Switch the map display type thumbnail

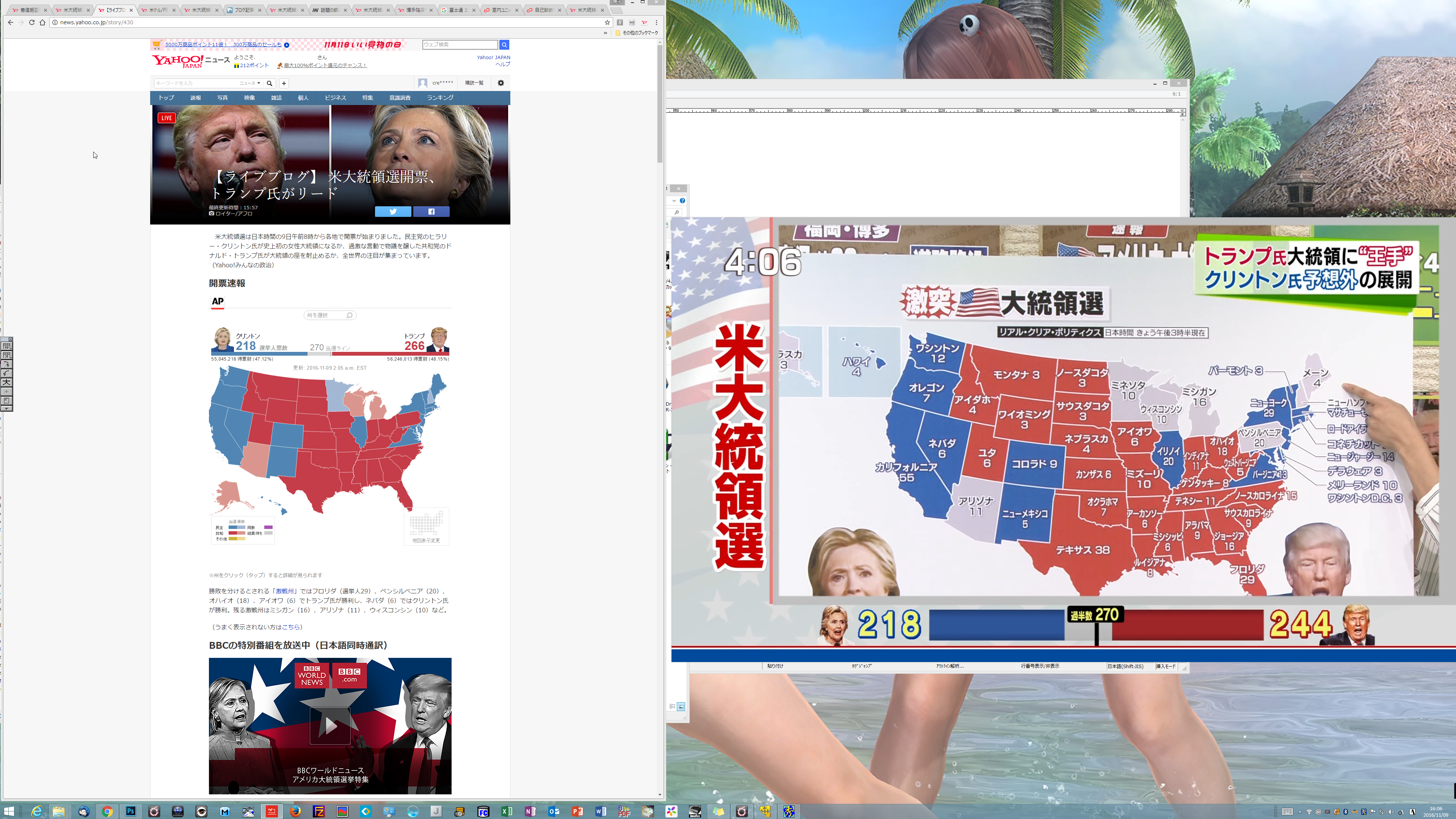pos(426,526)
